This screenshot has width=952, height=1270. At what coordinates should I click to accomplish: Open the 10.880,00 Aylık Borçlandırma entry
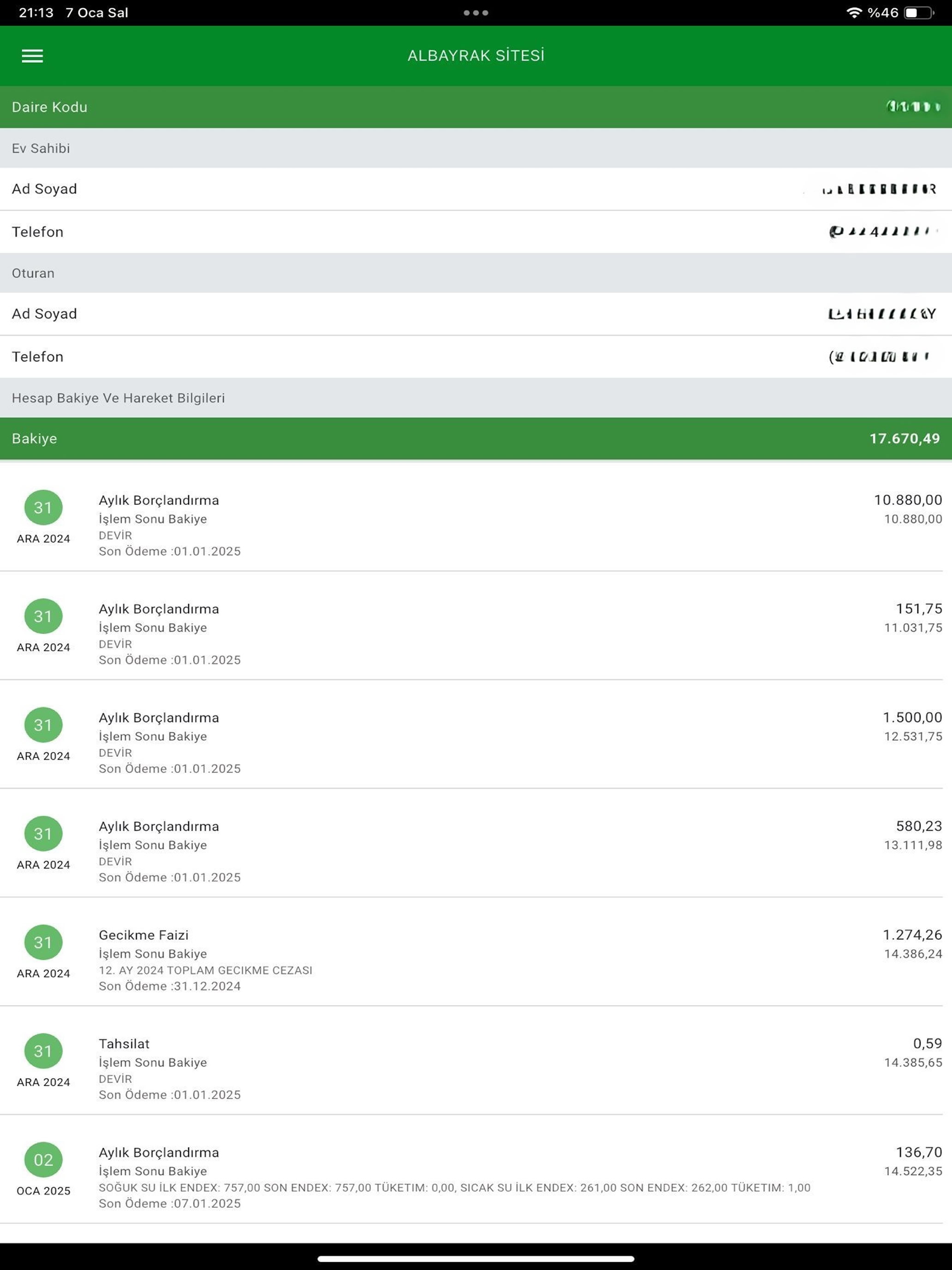tap(476, 517)
